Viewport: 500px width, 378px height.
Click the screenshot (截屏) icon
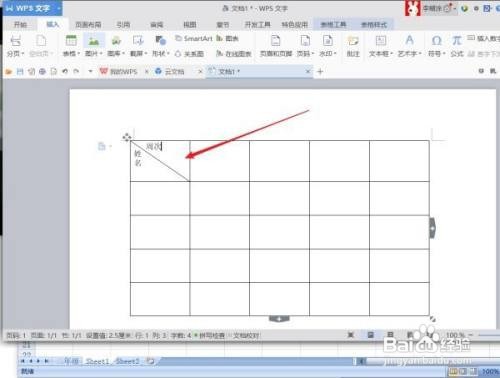(x=138, y=41)
